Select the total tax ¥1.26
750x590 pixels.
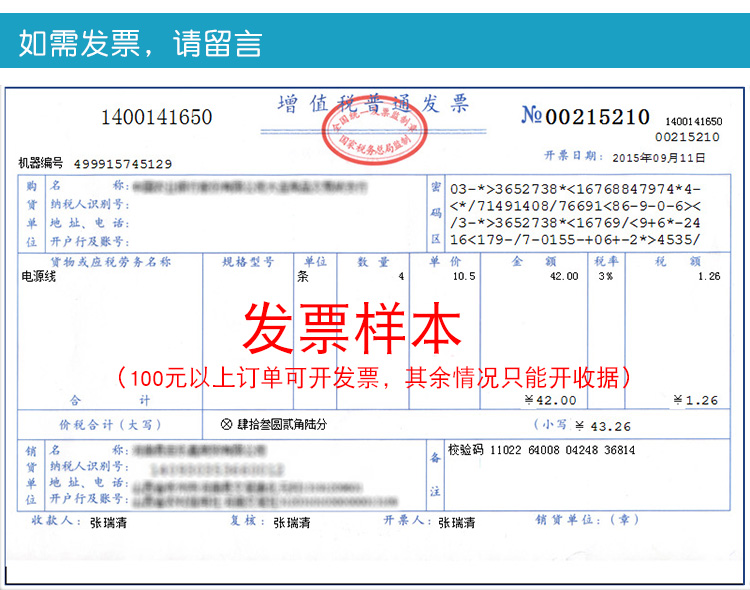pyautogui.click(x=696, y=400)
